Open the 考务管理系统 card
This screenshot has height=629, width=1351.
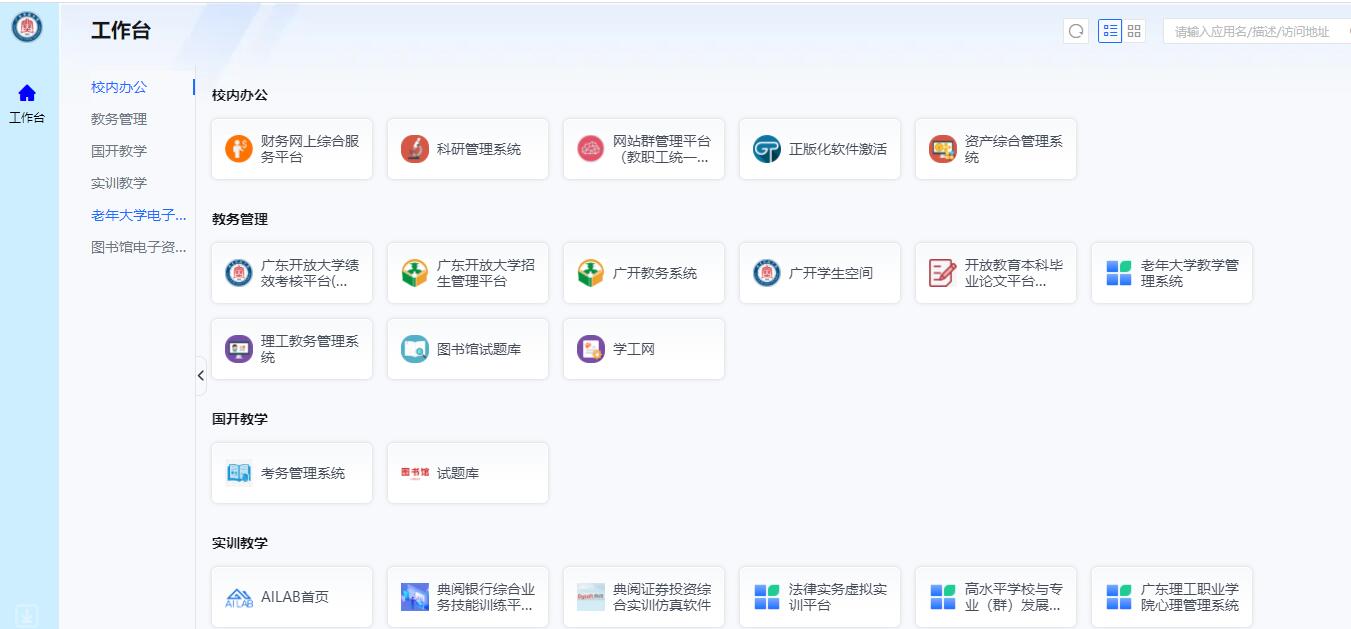292,473
